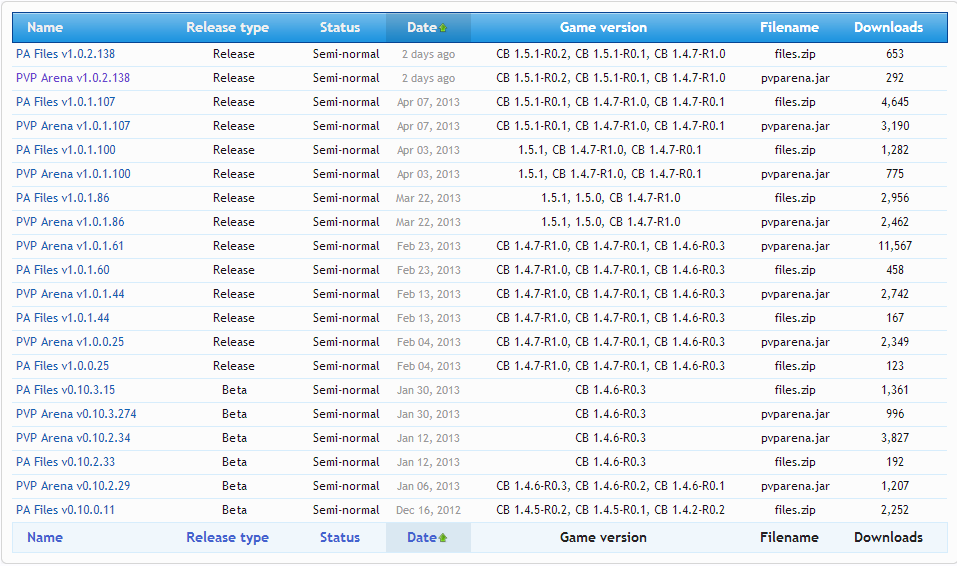Click Filename column header at top
Image resolution: width=957 pixels, height=566 pixels.
coord(789,27)
